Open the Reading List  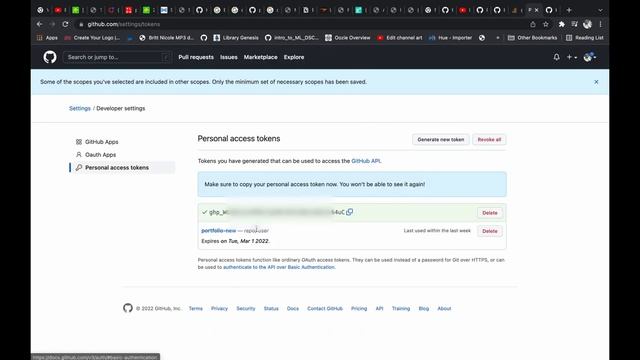point(584,38)
